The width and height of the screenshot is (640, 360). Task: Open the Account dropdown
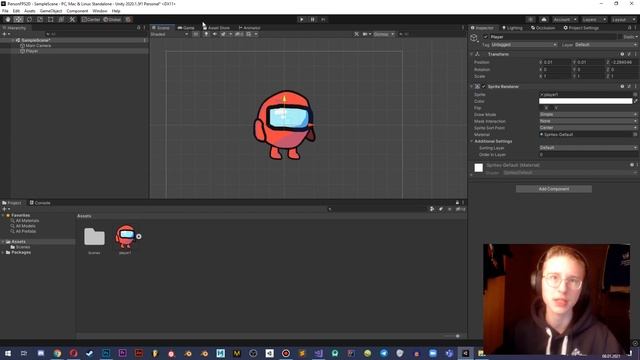point(565,20)
